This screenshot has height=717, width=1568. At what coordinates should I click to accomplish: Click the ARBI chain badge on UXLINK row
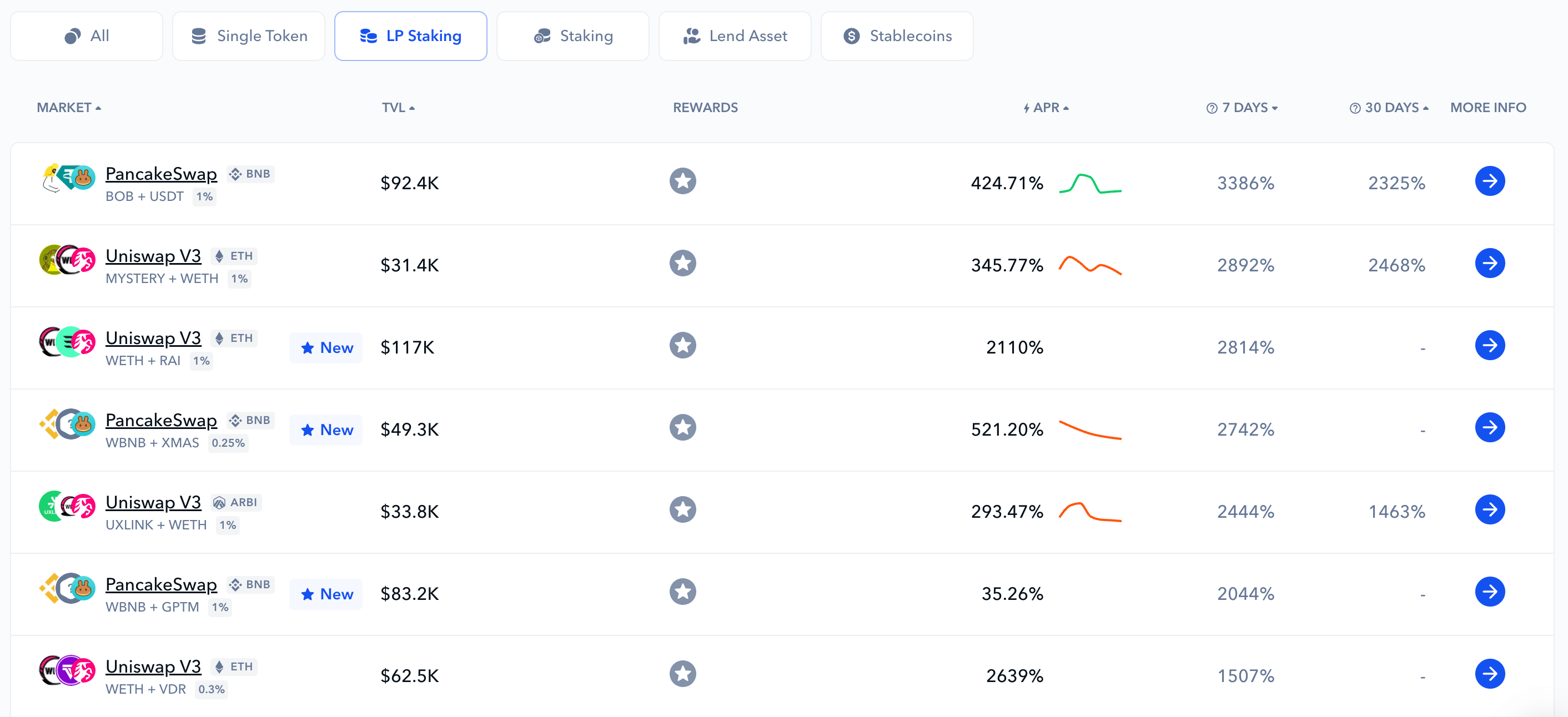coord(235,502)
